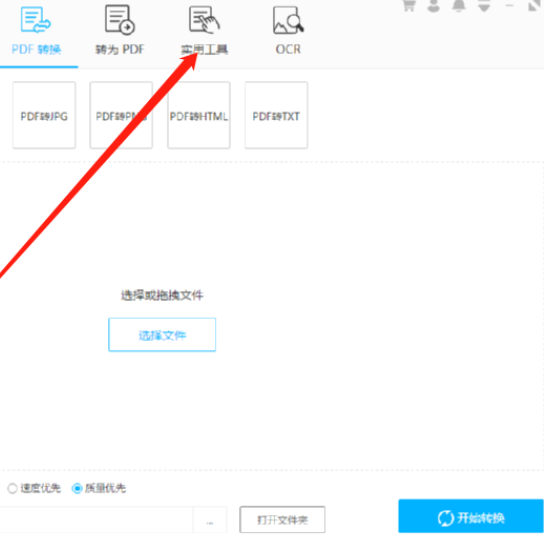The width and height of the screenshot is (544, 548).
Task: Choose the PDF转JPG conversion tile
Action: pyautogui.click(x=44, y=115)
